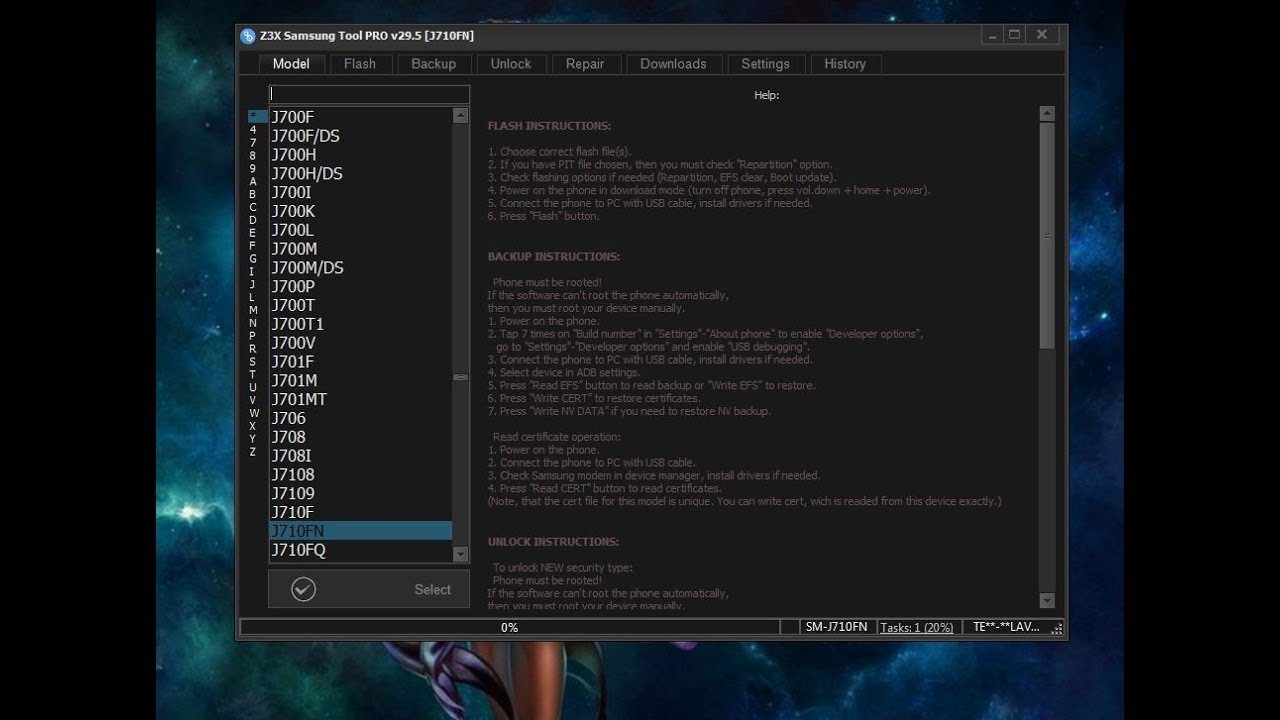Select model J700H

pos(360,155)
